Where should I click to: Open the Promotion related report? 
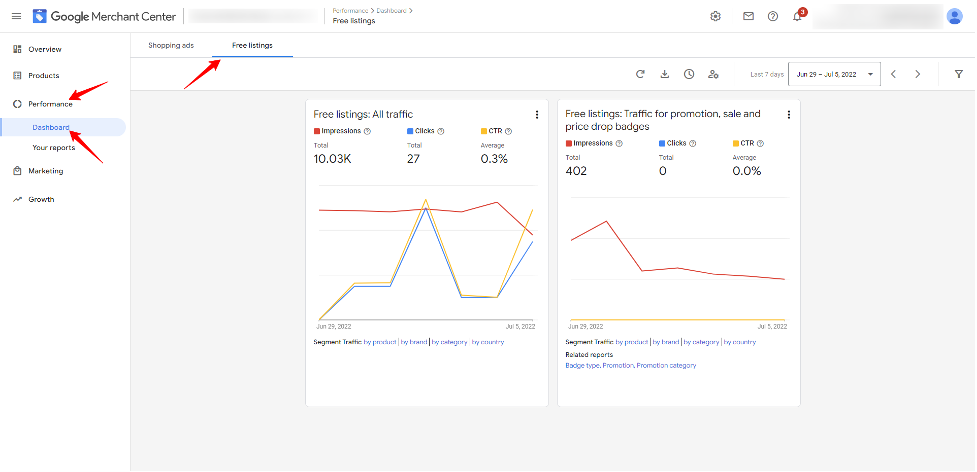[x=618, y=366]
